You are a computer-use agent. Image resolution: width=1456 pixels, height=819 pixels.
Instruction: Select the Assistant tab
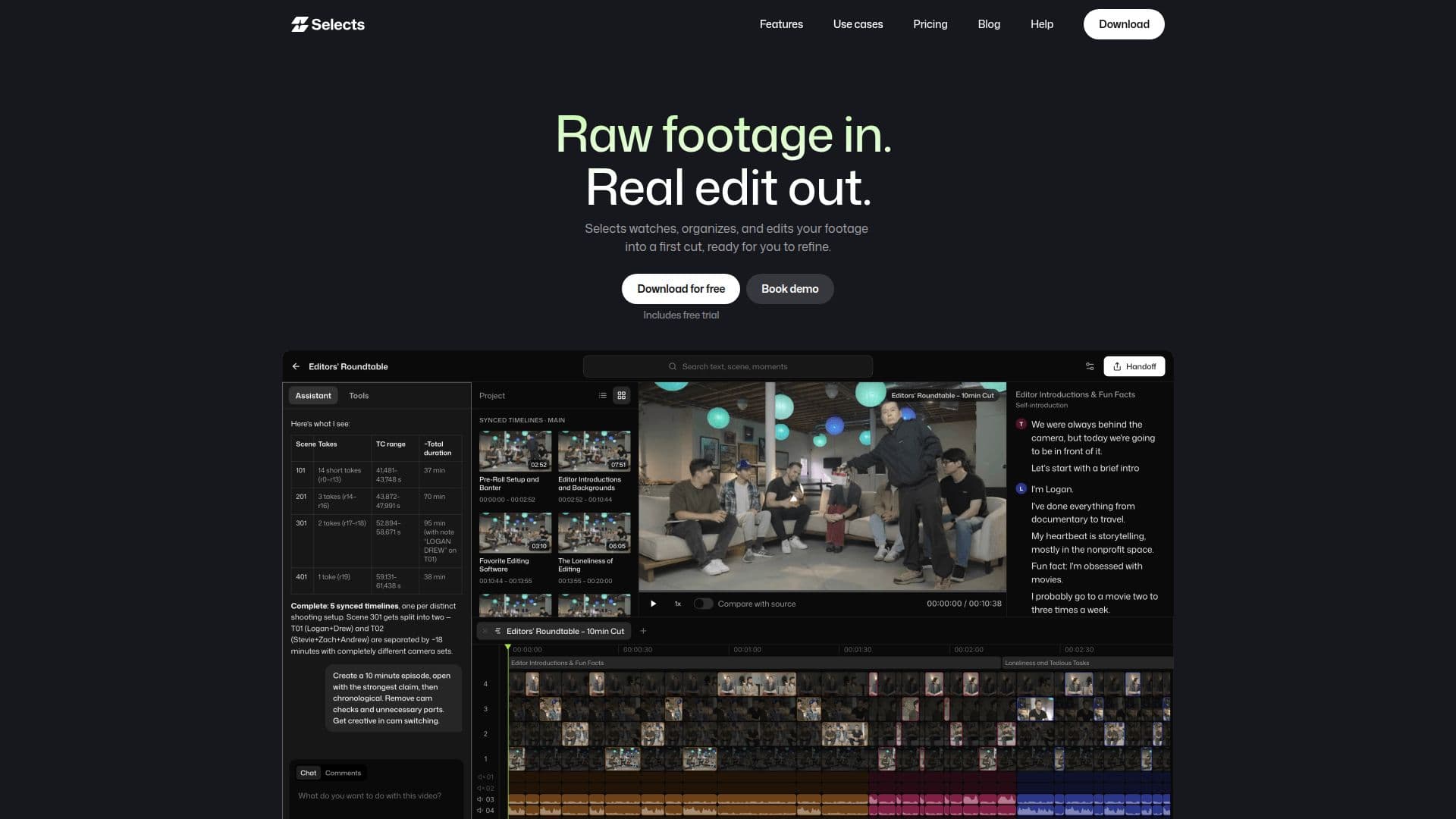313,396
